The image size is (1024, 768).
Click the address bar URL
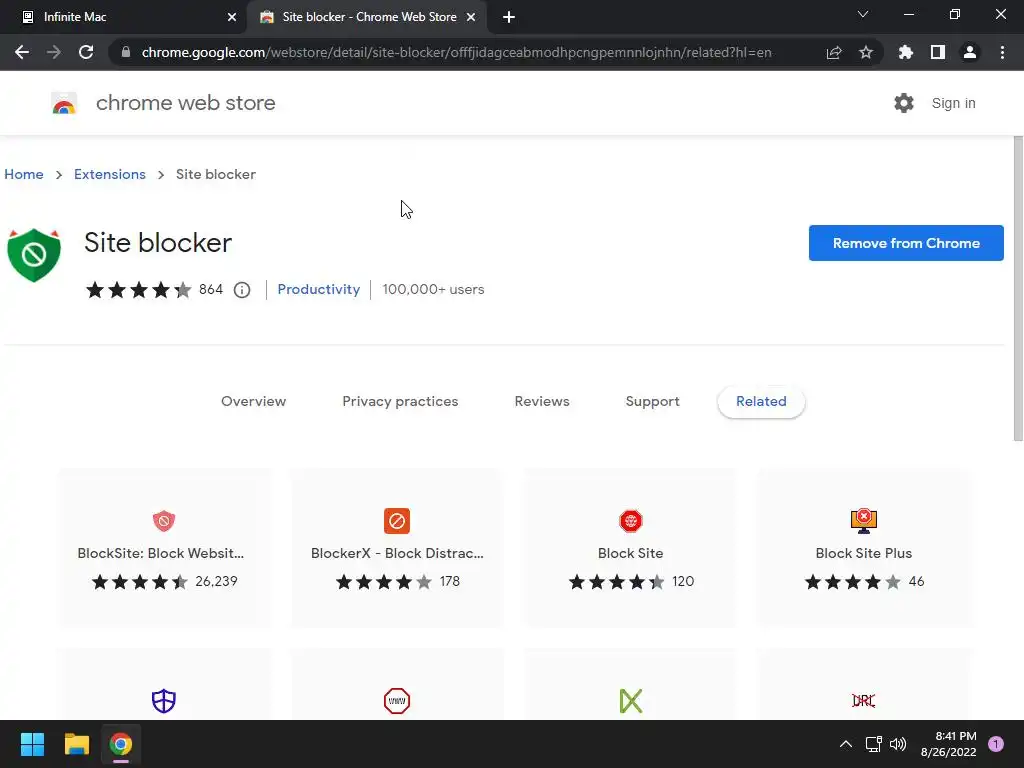[x=456, y=52]
